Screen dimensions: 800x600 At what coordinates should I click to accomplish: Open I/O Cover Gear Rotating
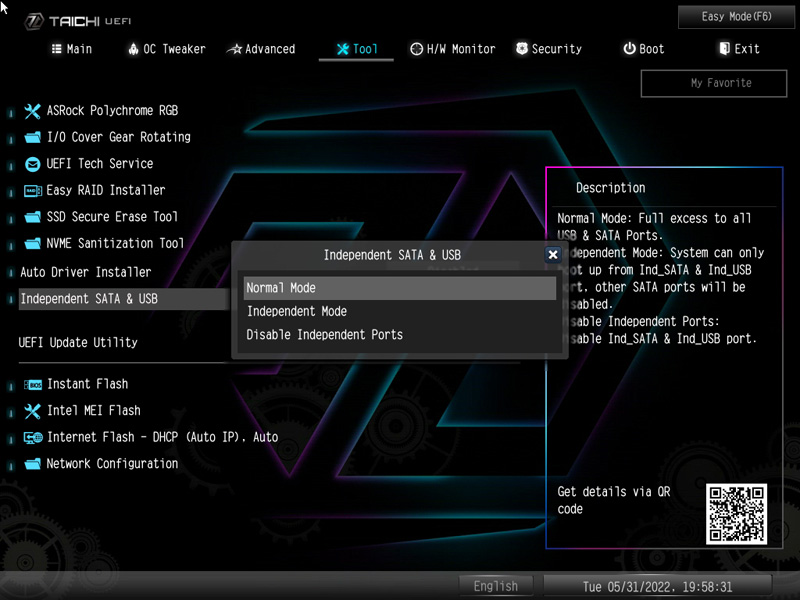tap(118, 137)
